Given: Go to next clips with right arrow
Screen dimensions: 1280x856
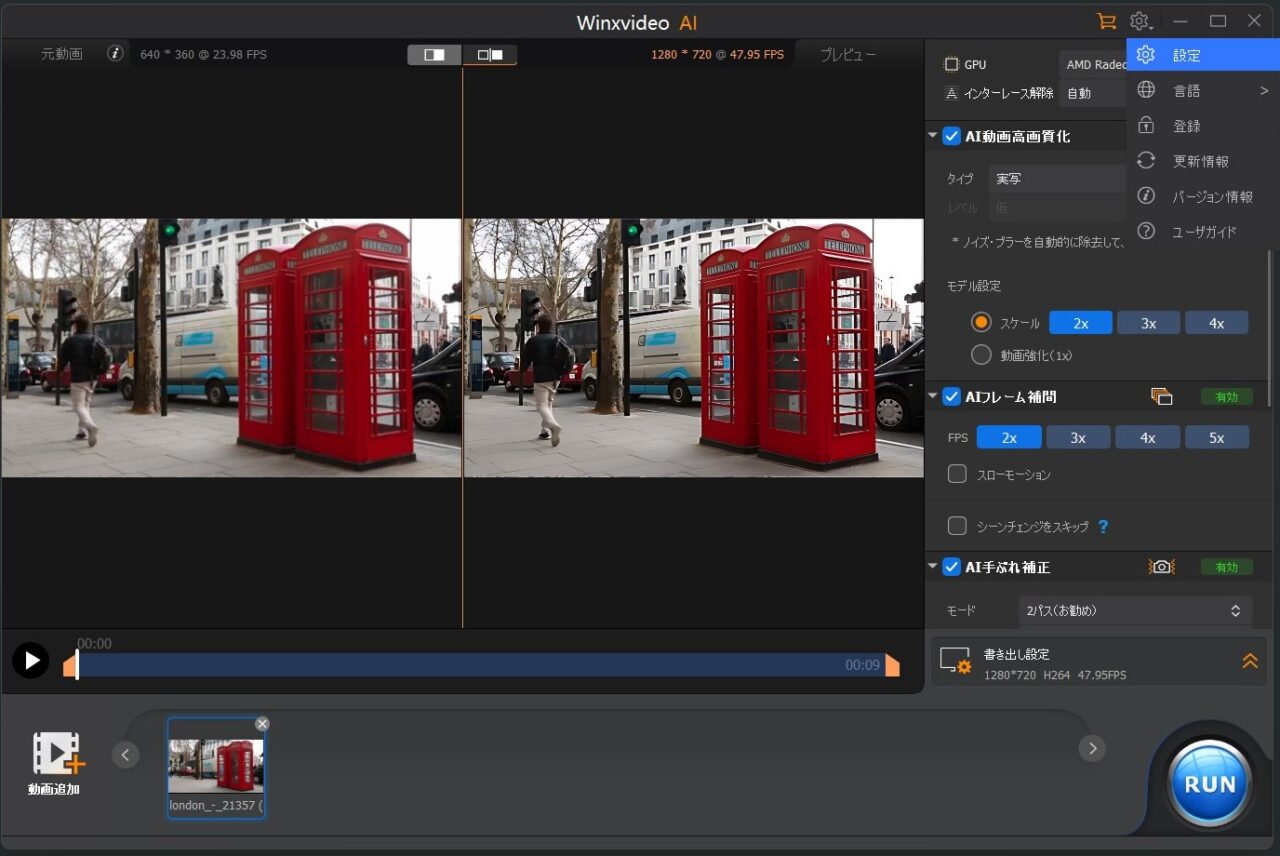Looking at the screenshot, I should click(1092, 748).
